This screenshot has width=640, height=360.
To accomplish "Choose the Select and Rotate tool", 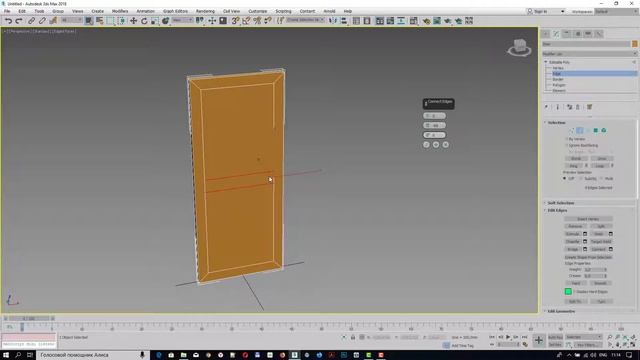I will tap(144, 20).
